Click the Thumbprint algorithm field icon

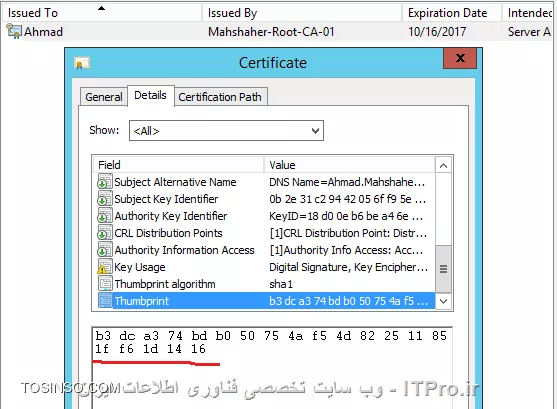click(x=104, y=284)
